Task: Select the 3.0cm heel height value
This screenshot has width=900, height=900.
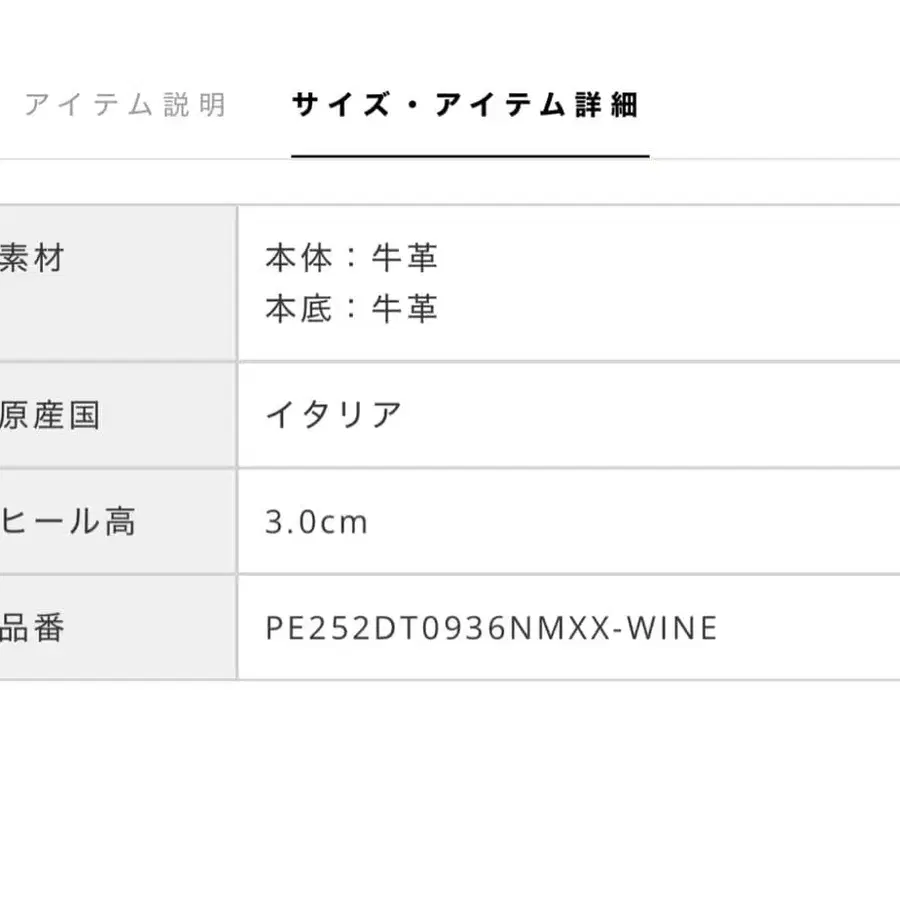Action: click(317, 522)
